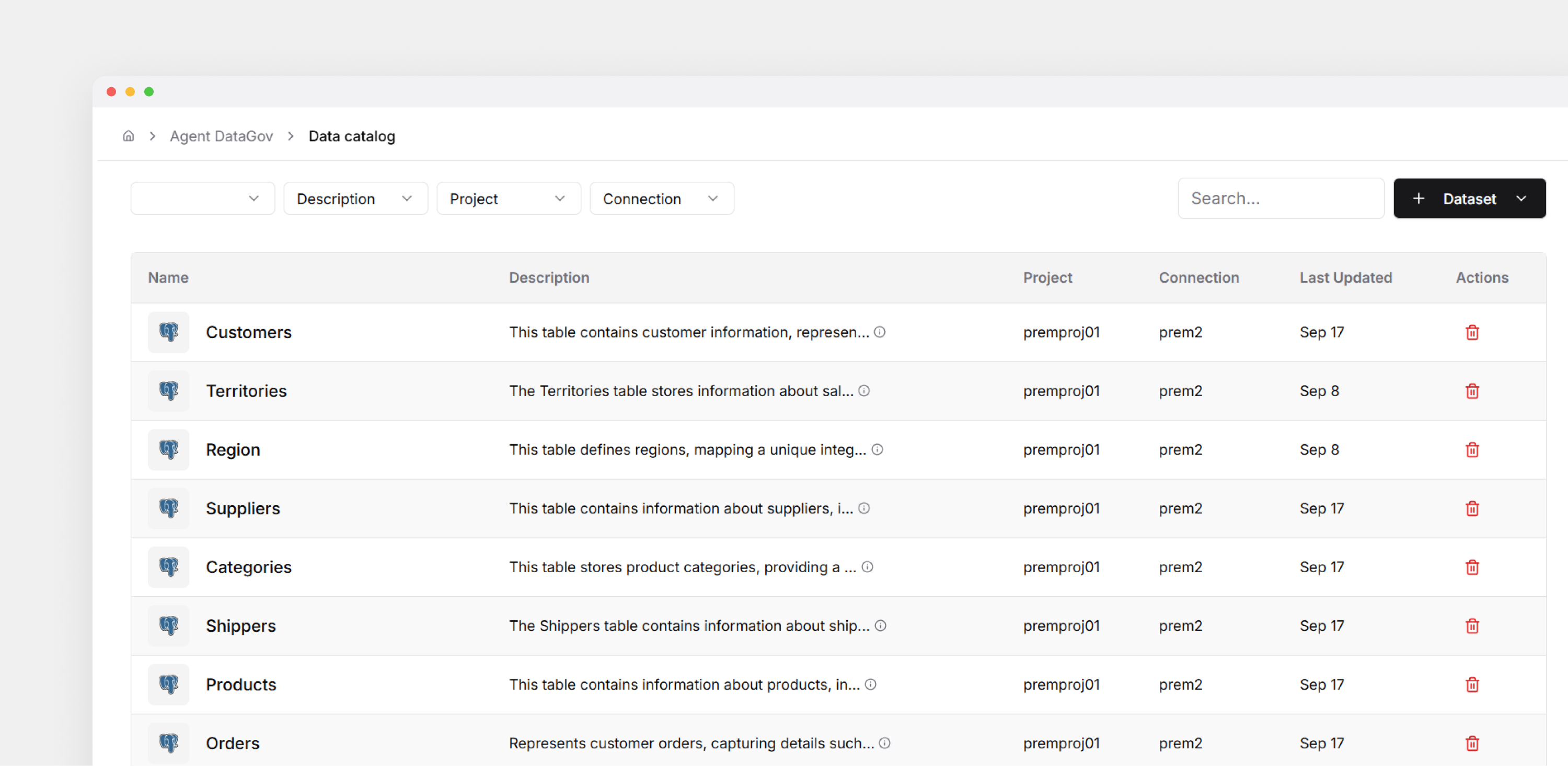This screenshot has height=766, width=1568.
Task: Click the info icon on the Products row
Action: click(x=870, y=684)
